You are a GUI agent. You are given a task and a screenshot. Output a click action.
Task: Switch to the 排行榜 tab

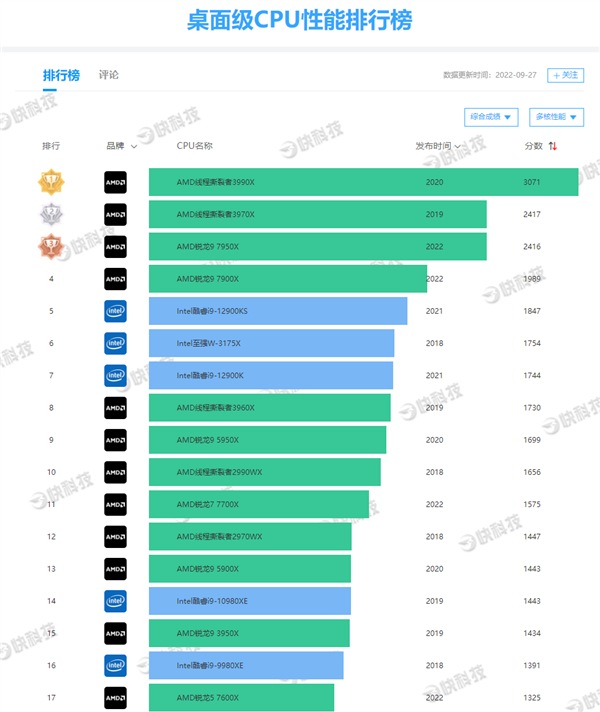click(x=61, y=75)
